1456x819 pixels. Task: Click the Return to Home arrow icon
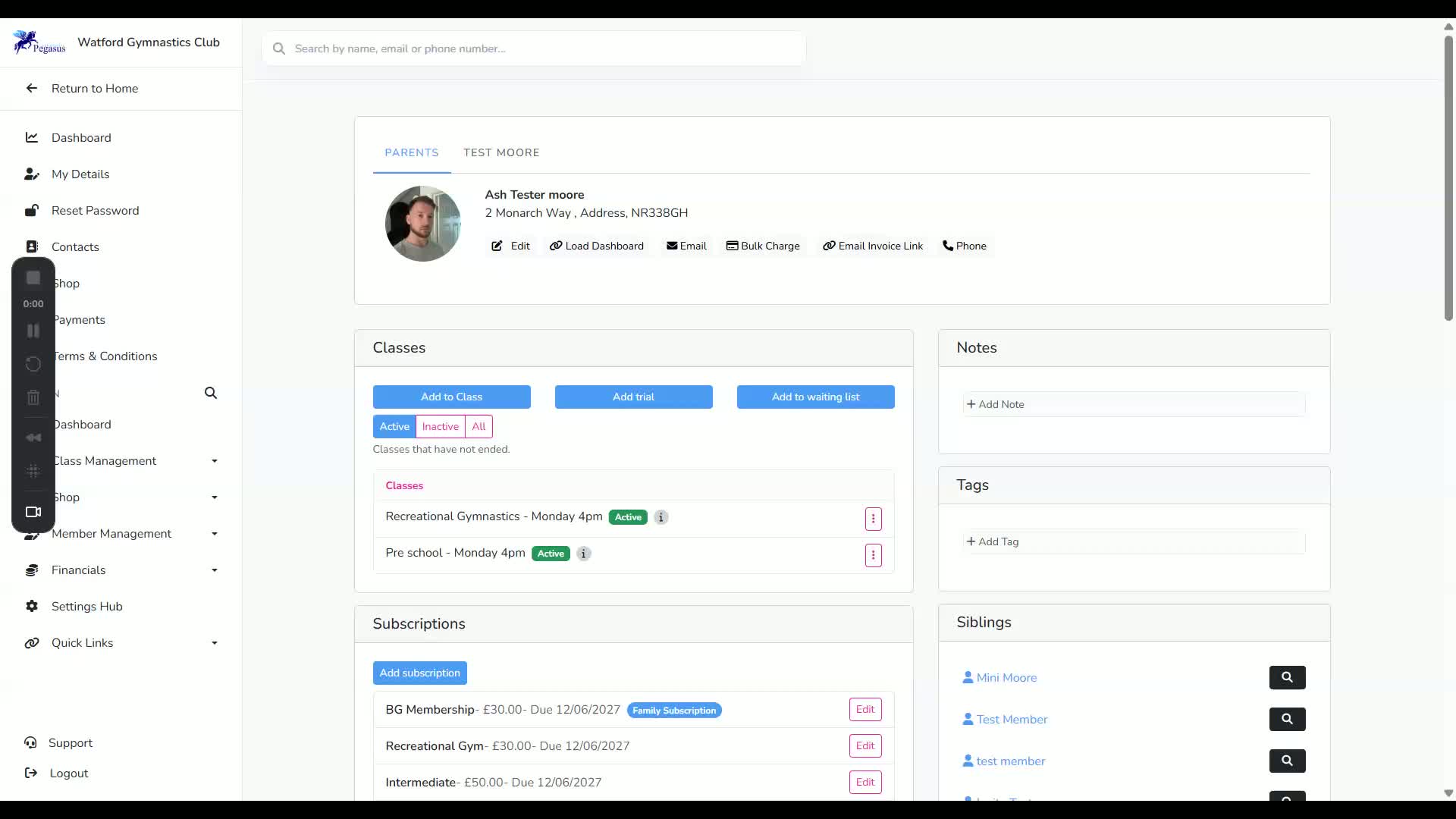pyautogui.click(x=31, y=88)
